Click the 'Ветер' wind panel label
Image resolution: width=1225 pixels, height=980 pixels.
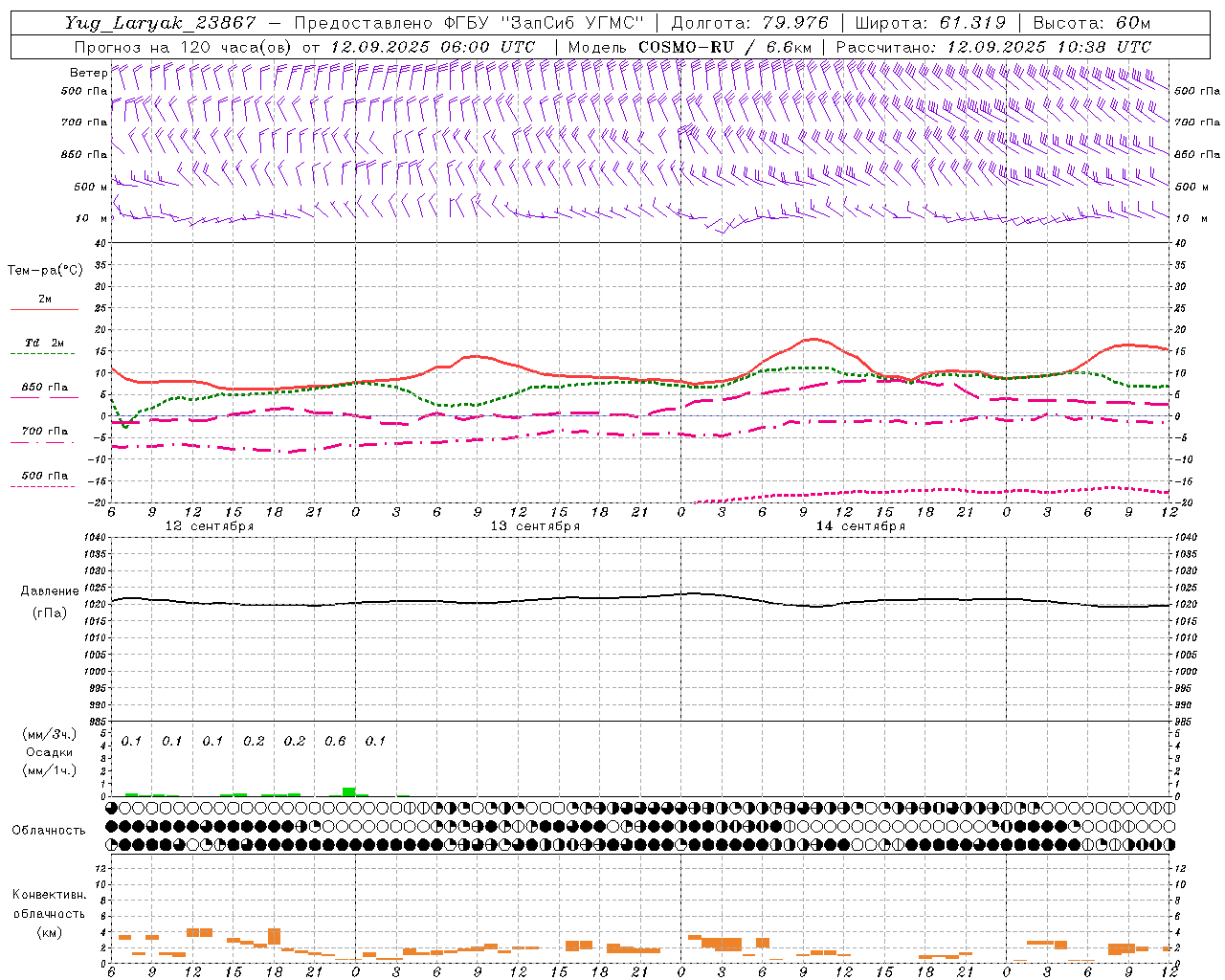(x=88, y=73)
